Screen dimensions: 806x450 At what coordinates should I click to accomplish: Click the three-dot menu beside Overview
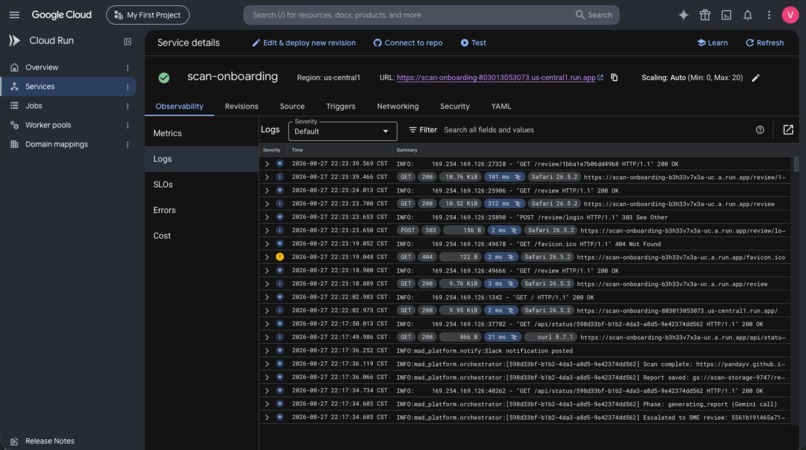pos(127,67)
